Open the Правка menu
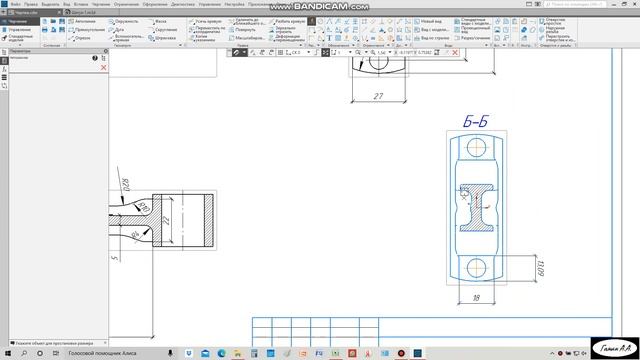Screen dimensions: 640x360 point(31,4)
